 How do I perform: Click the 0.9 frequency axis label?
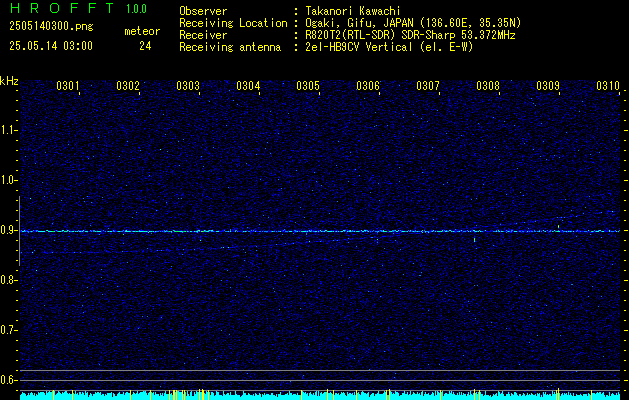(x=8, y=230)
